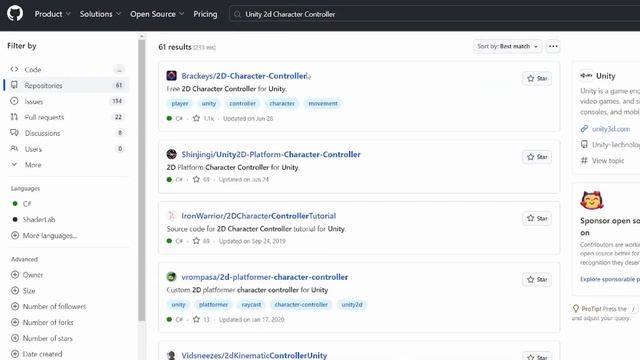Open the Brackeys repository avatar
640x360 pixels.
pos(171,76)
